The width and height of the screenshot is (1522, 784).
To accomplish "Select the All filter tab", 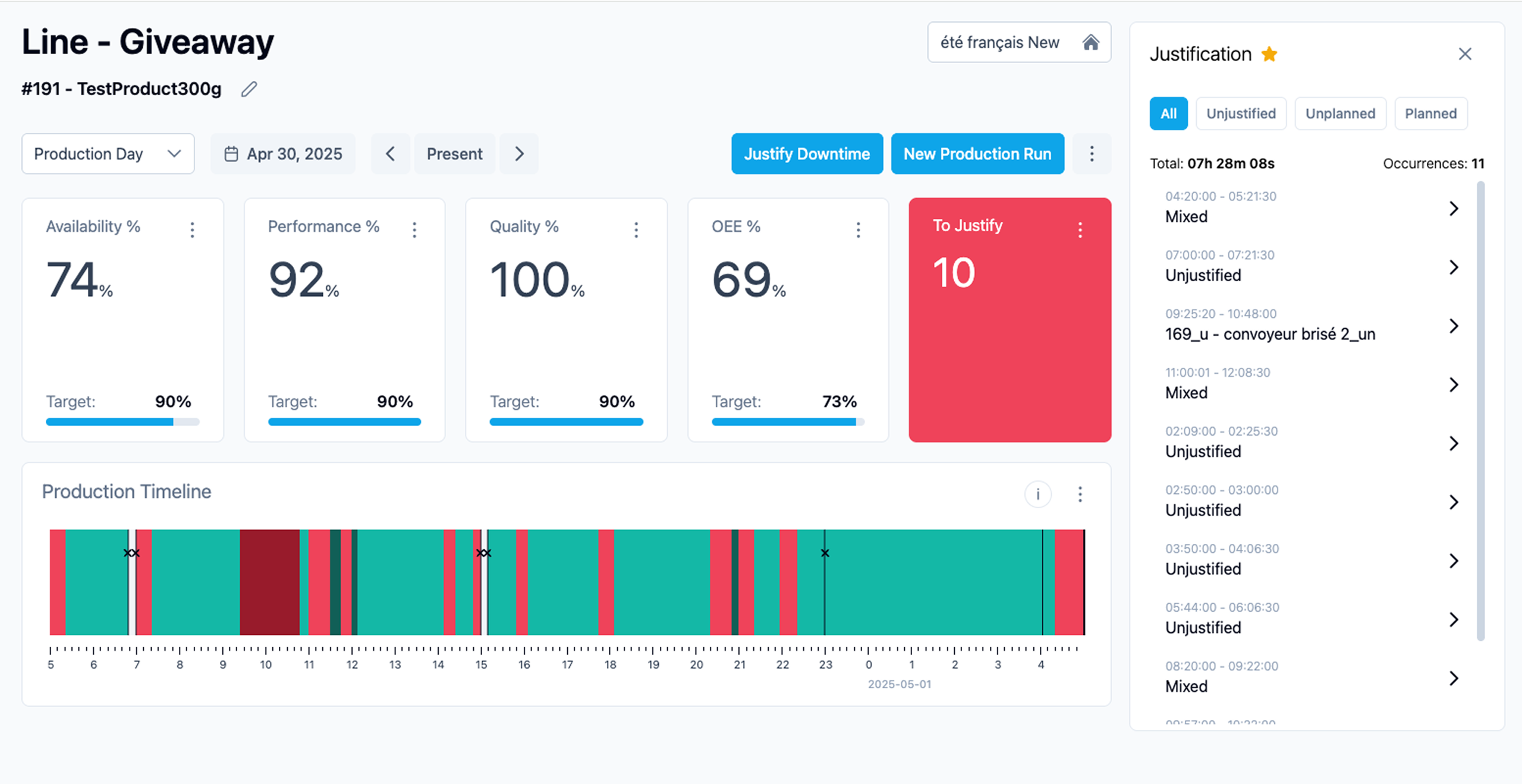I will 1168,114.
